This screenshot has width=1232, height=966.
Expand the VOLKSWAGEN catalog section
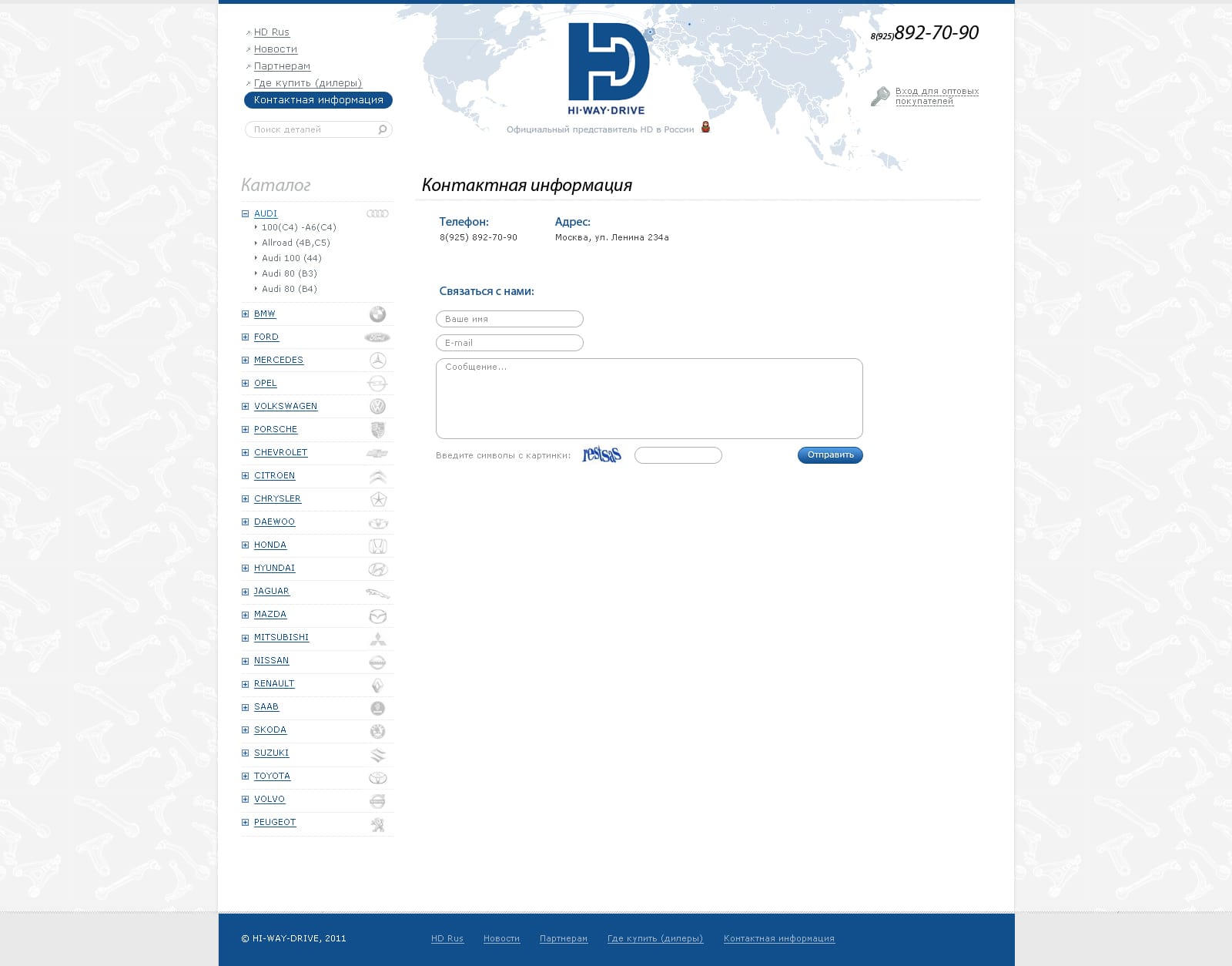click(x=245, y=406)
